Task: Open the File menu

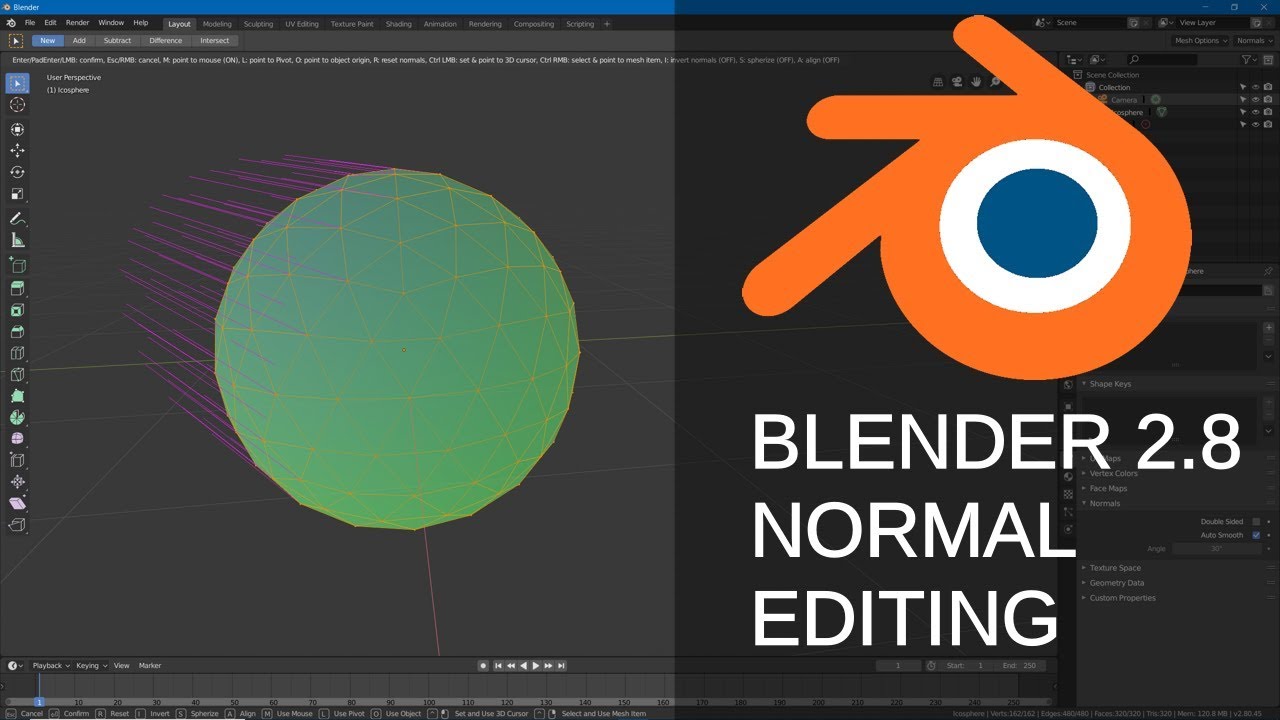Action: [x=30, y=23]
